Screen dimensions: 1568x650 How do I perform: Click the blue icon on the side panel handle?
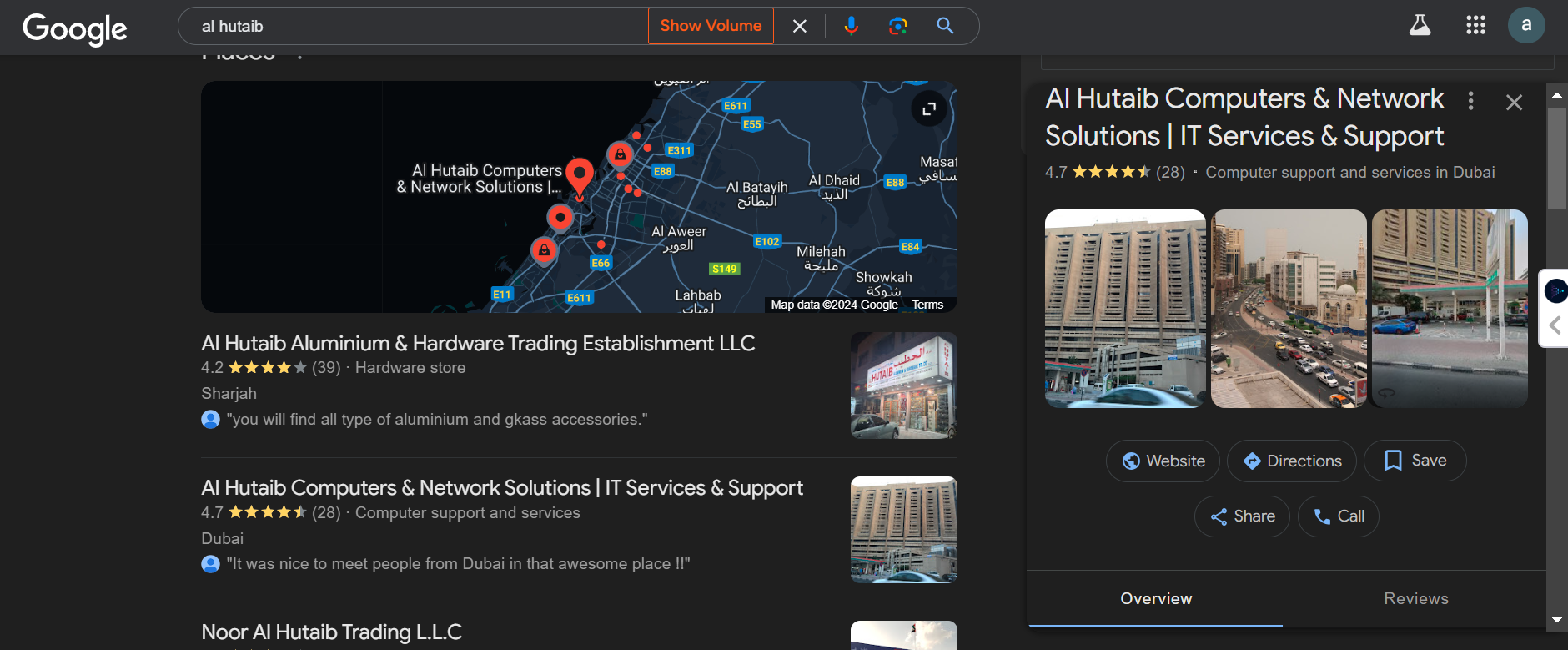pyautogui.click(x=1555, y=290)
